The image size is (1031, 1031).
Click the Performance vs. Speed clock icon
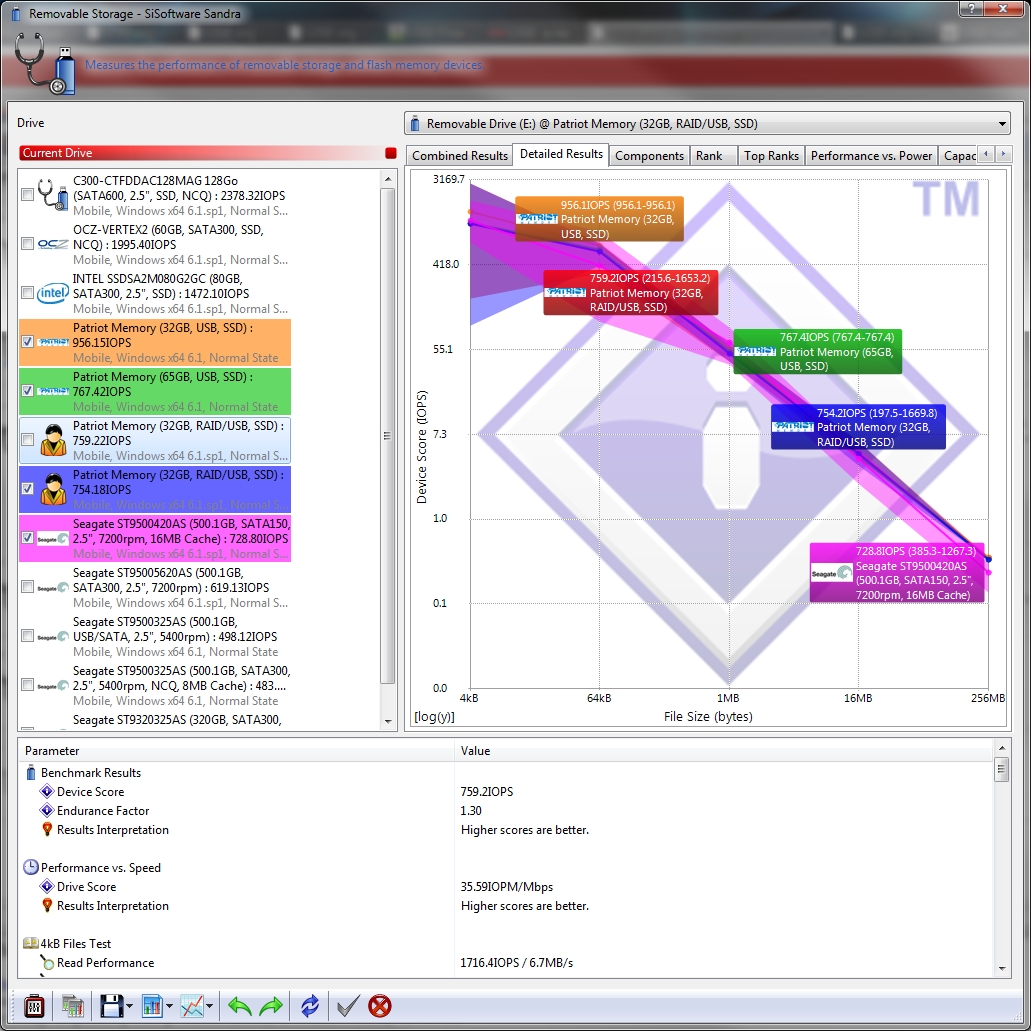tap(30, 867)
